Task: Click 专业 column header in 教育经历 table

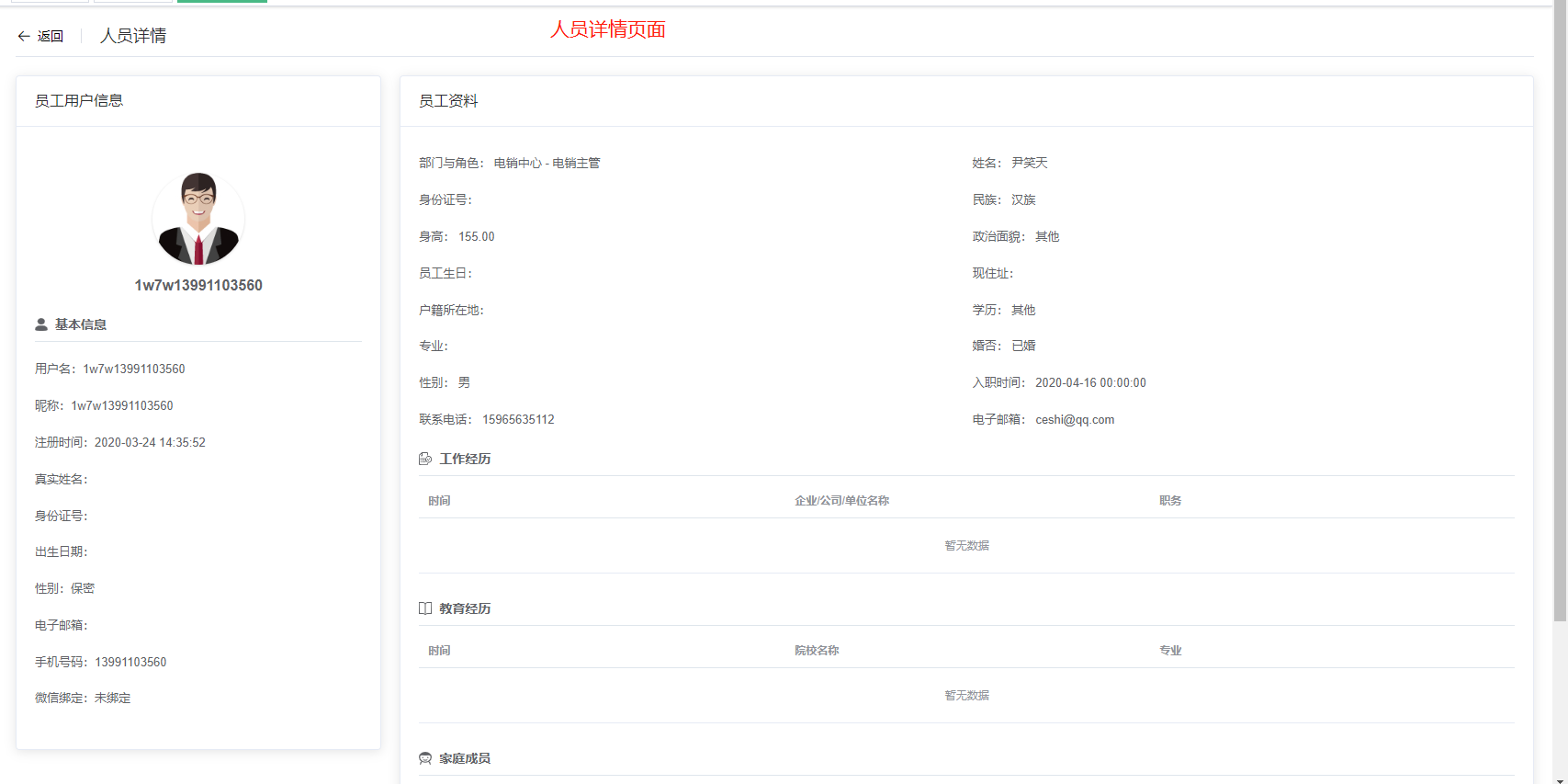Action: click(1170, 651)
